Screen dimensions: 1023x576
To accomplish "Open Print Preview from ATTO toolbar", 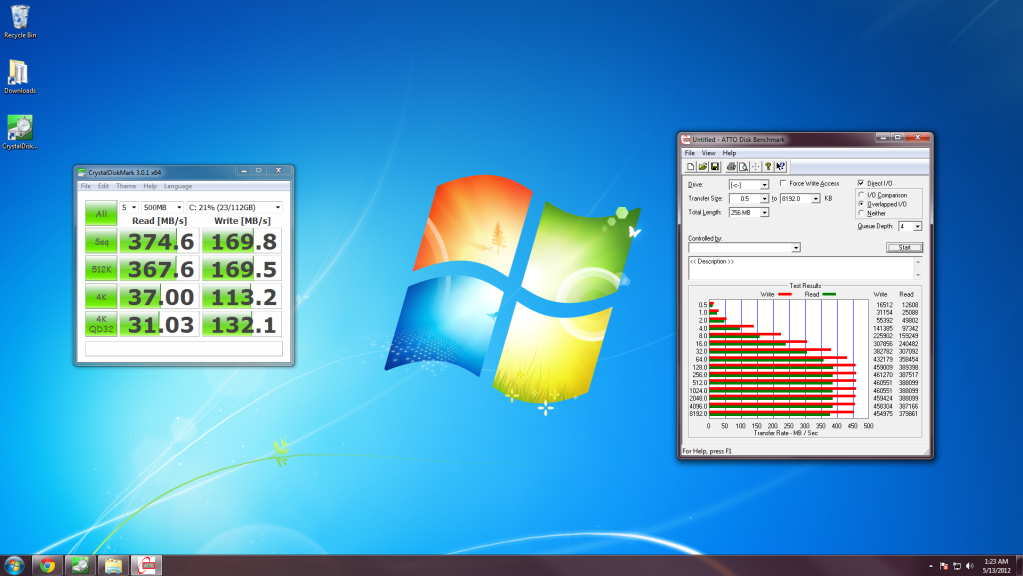I will click(743, 167).
